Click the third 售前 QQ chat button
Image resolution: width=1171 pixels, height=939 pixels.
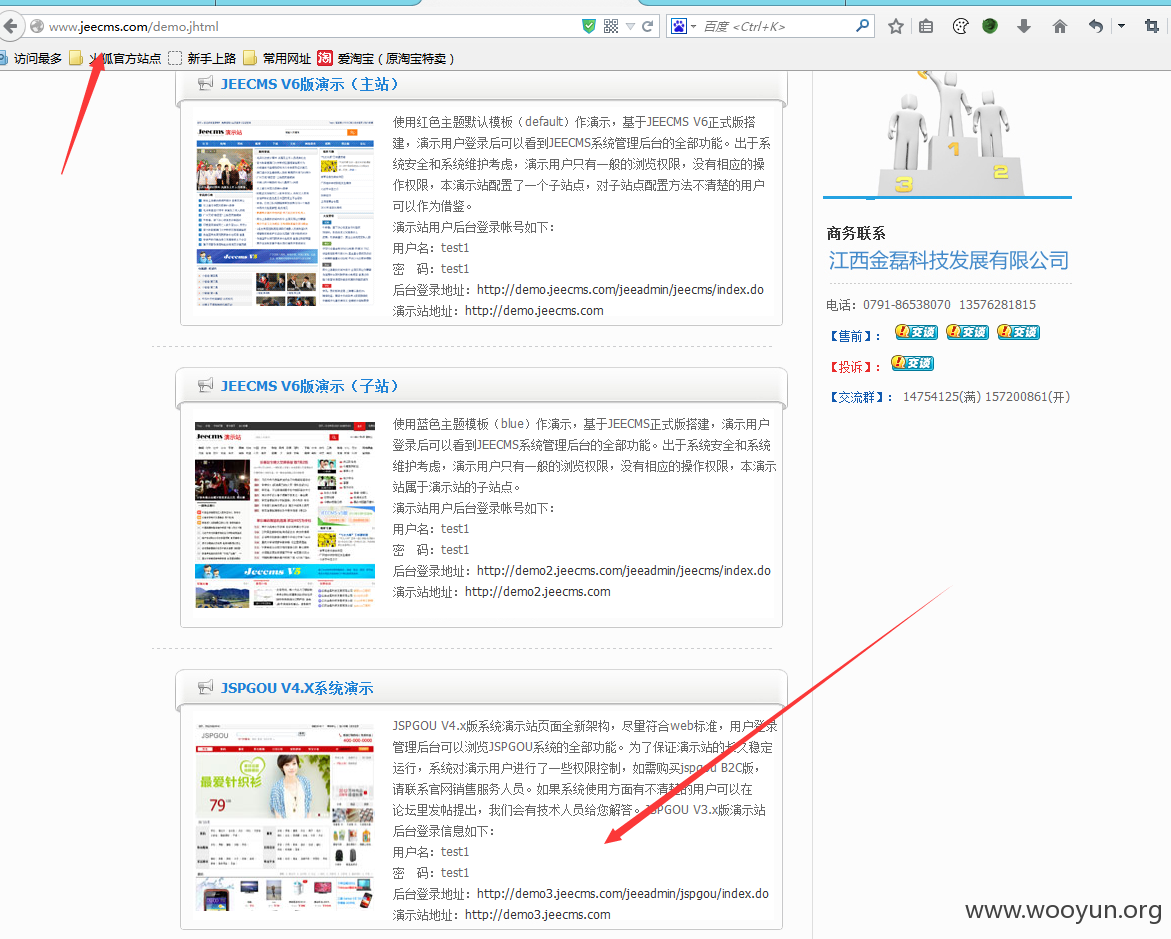(1019, 332)
